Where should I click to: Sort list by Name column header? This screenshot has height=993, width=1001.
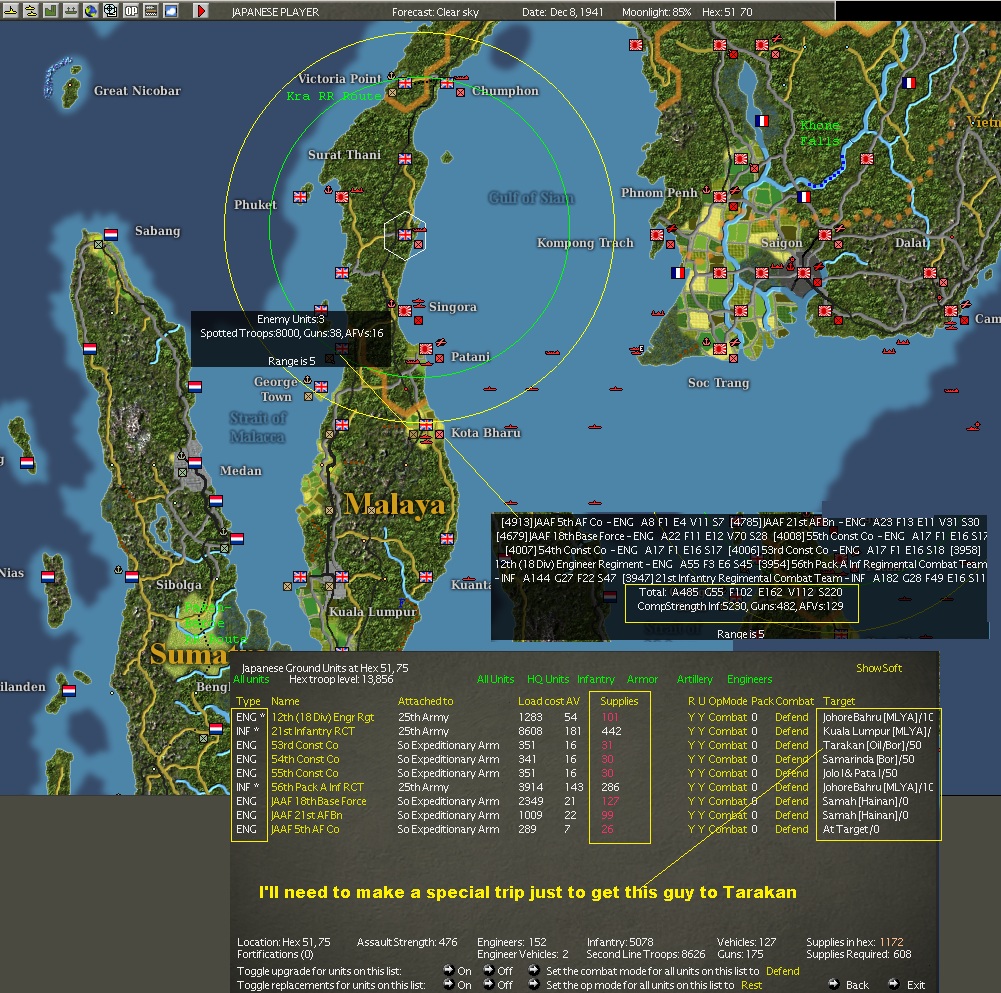285,701
